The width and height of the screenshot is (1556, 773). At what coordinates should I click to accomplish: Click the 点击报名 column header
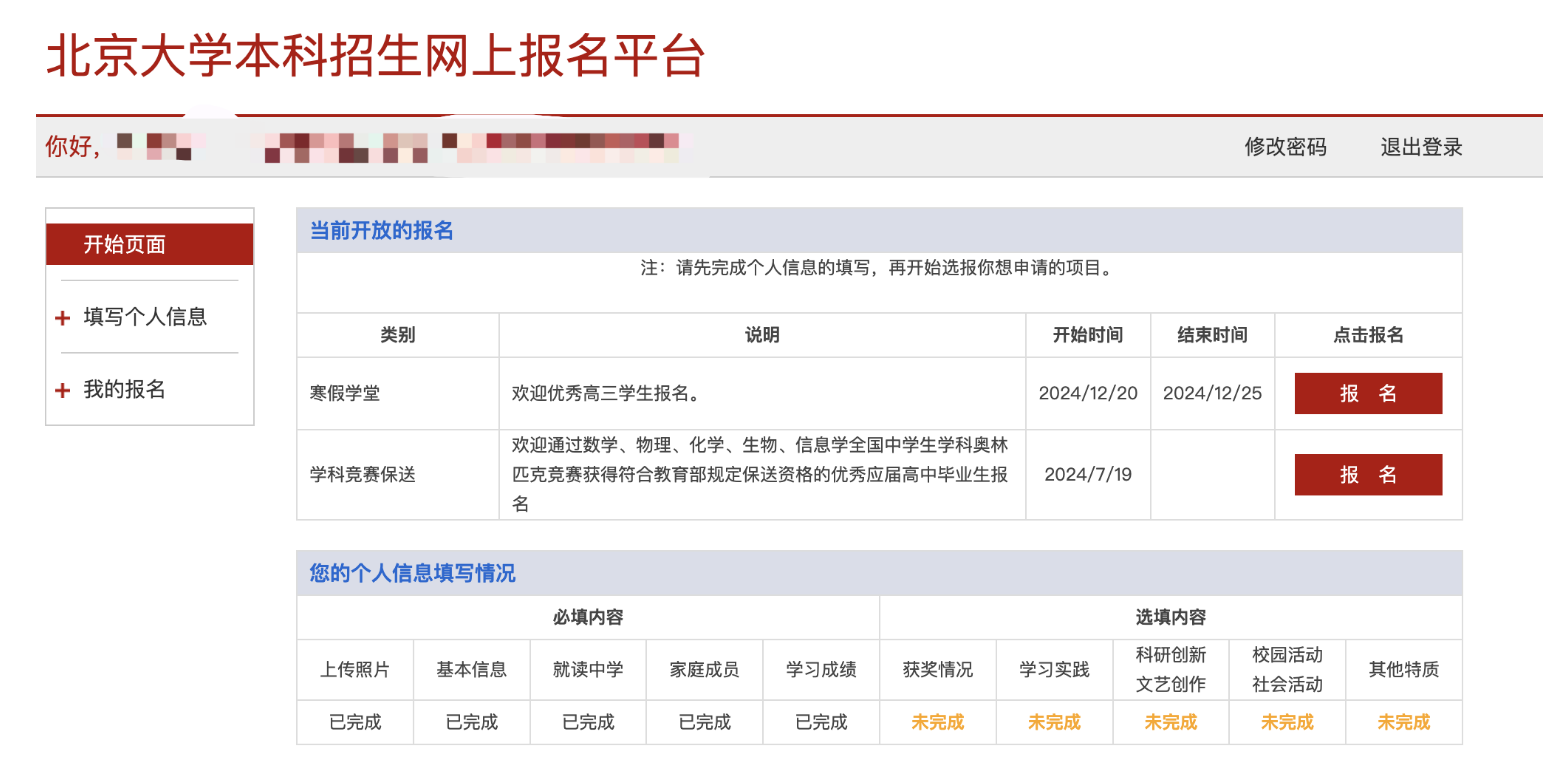coord(1368,335)
